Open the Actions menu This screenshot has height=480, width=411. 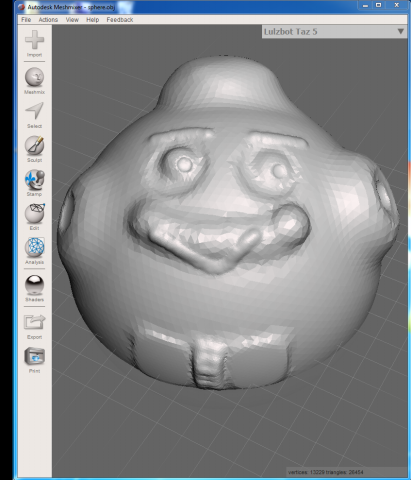click(48, 20)
